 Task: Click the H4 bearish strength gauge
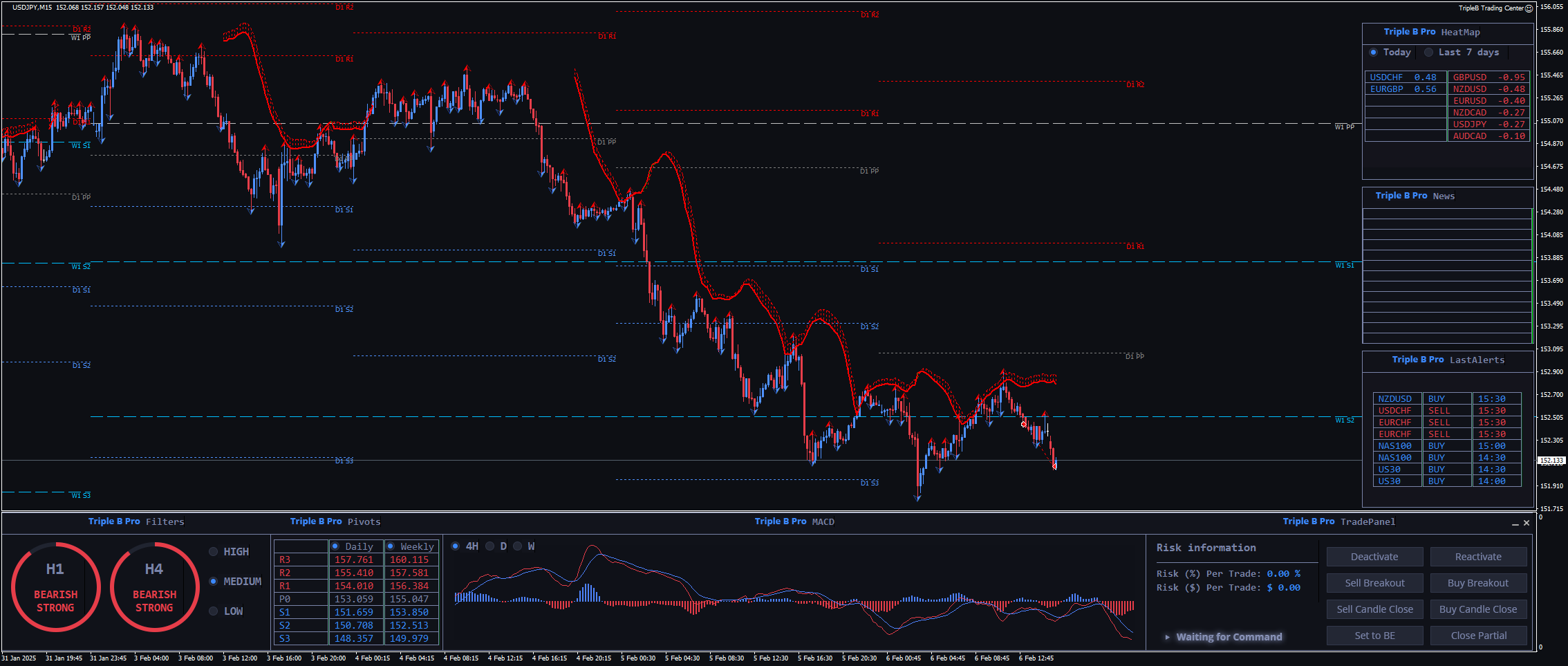point(154,587)
